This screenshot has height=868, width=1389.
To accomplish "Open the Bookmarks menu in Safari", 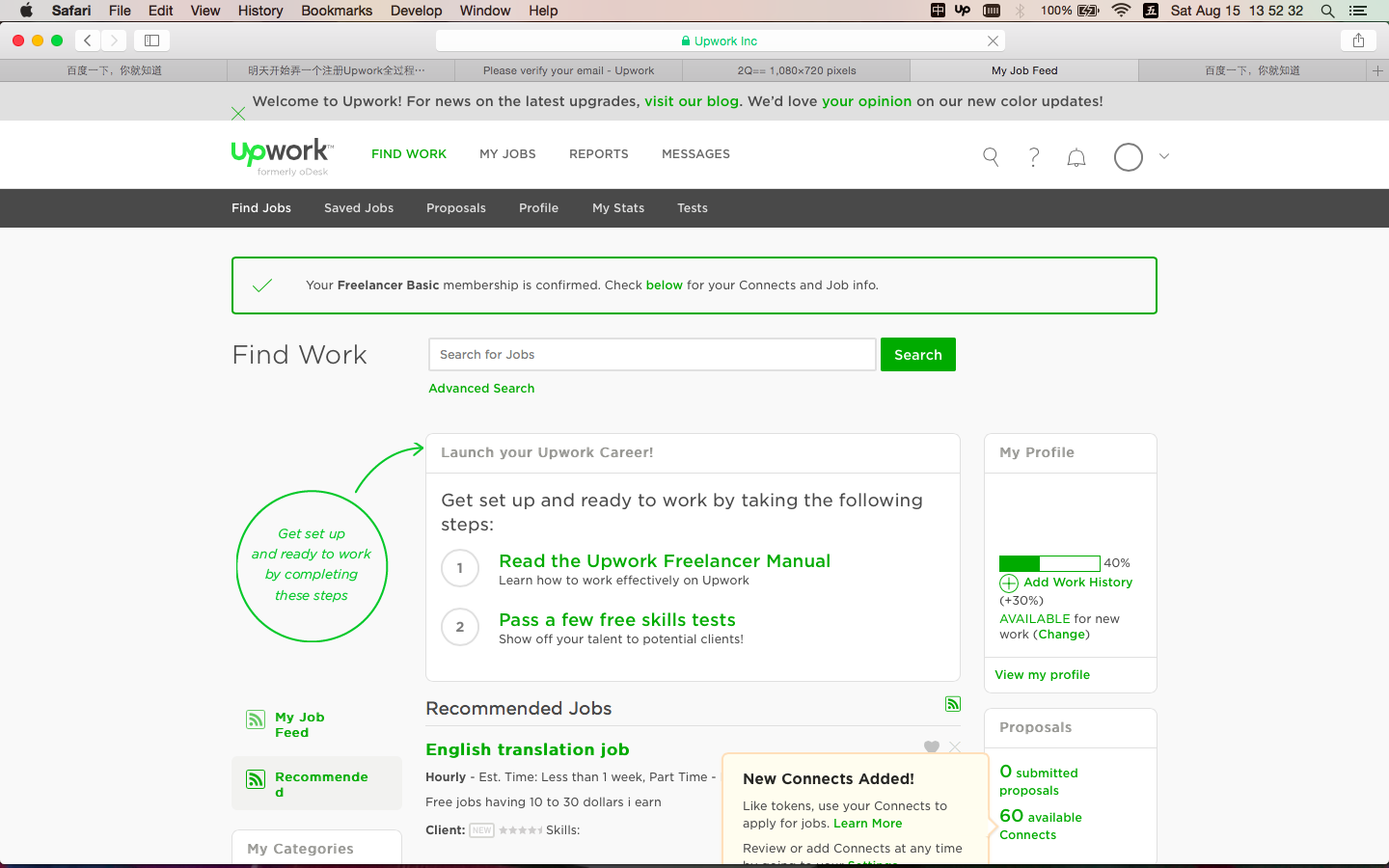I will coord(336,11).
